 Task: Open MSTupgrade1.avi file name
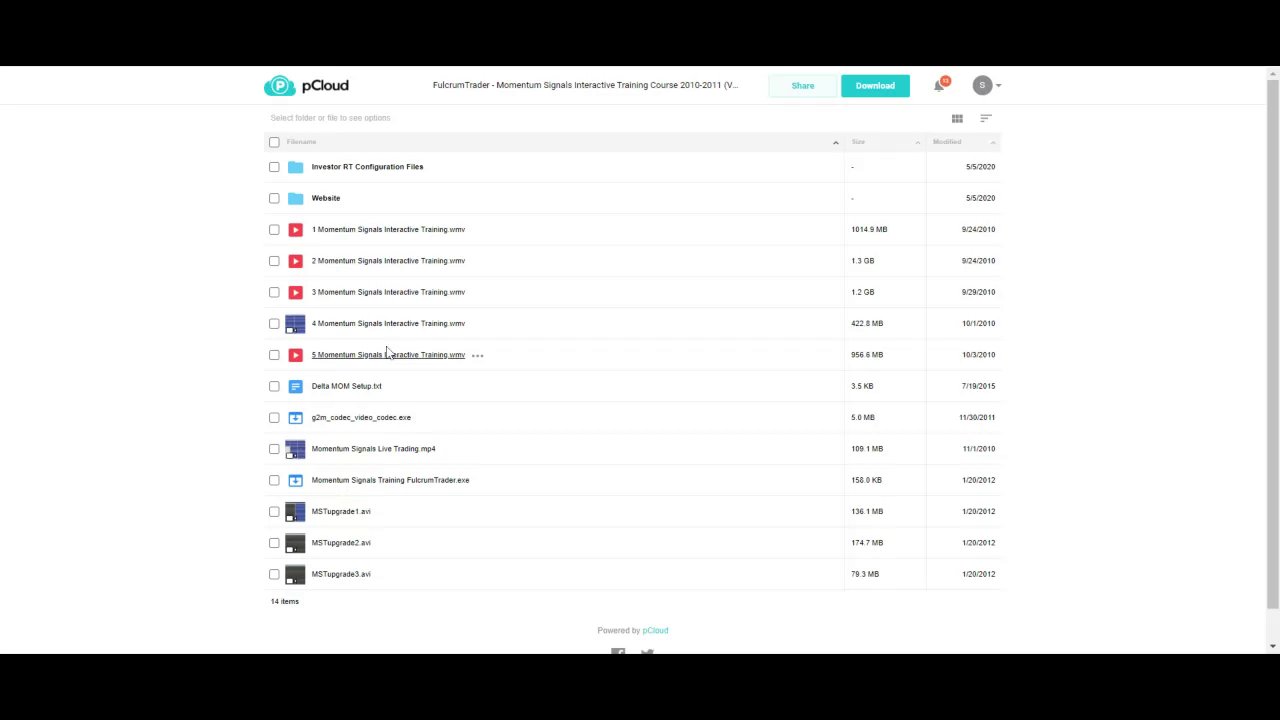coord(341,512)
